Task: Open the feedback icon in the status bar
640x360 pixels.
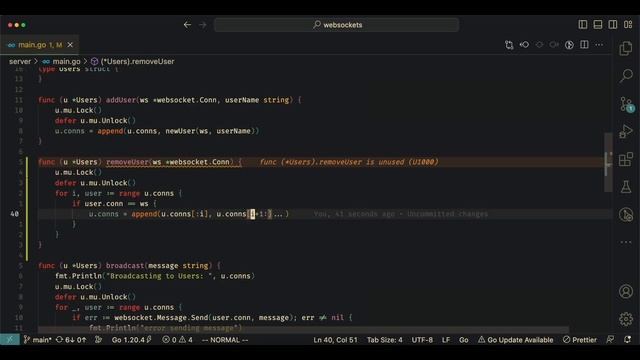Action: [610, 340]
